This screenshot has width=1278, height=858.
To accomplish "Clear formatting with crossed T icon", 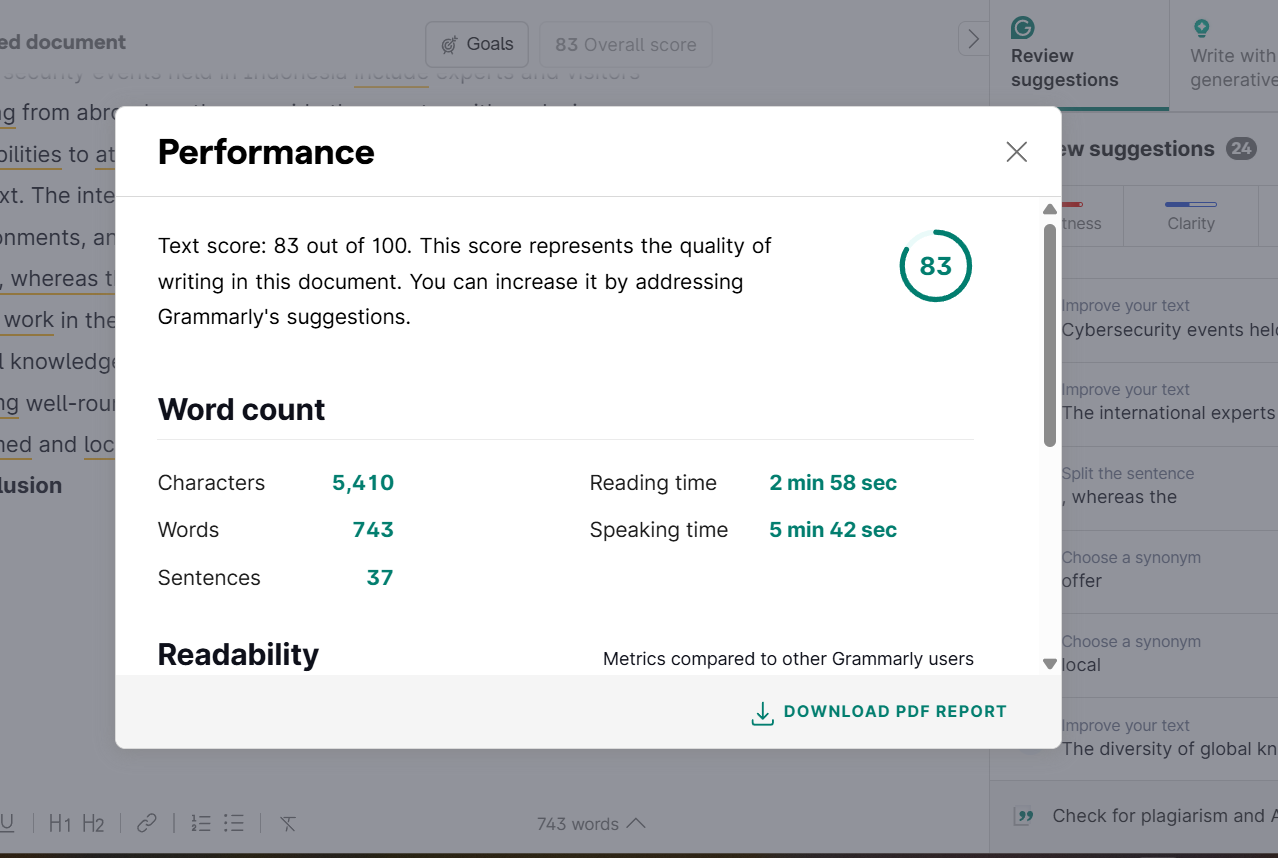I will (288, 824).
